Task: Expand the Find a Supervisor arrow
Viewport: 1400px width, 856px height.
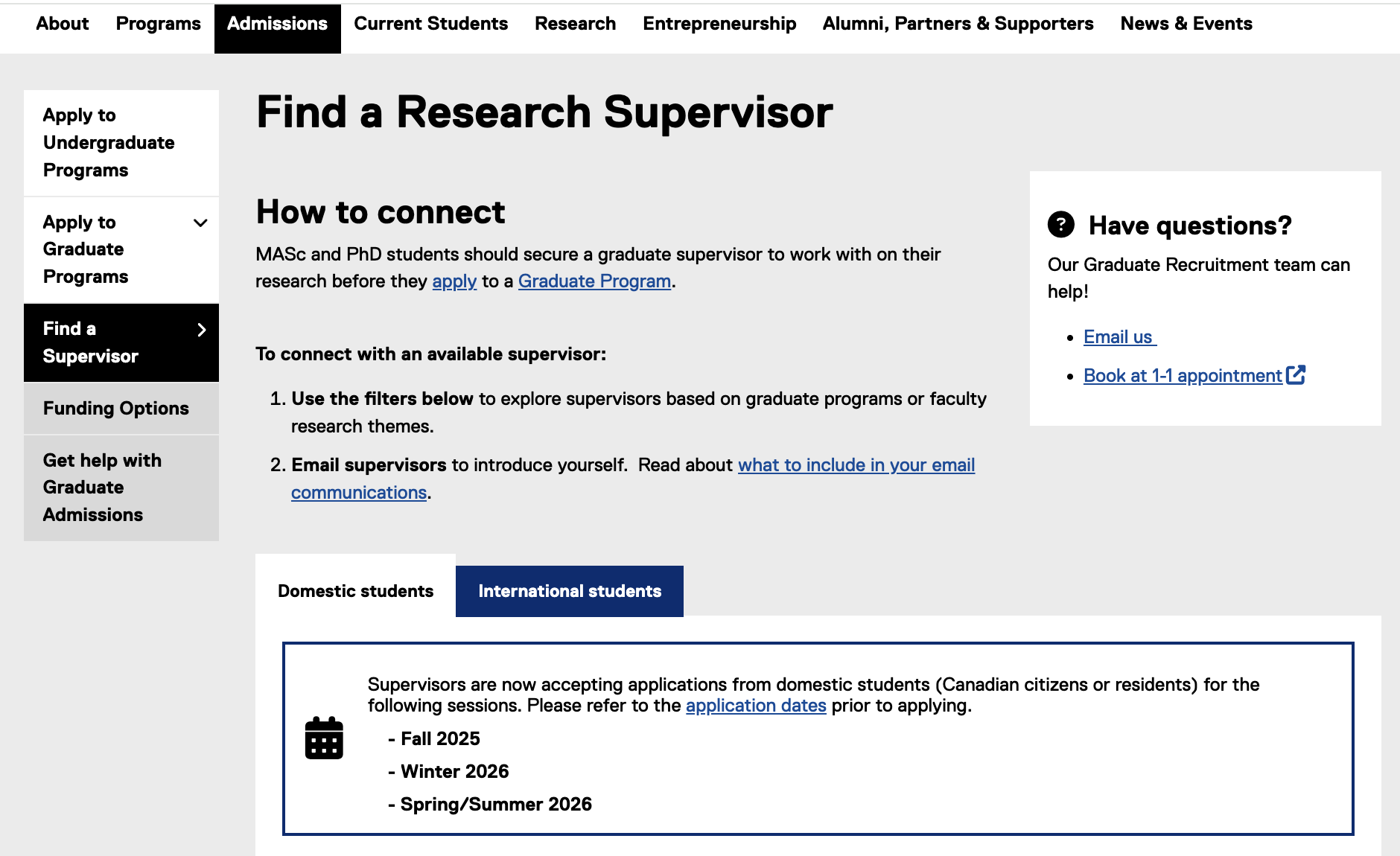Action: (x=201, y=330)
